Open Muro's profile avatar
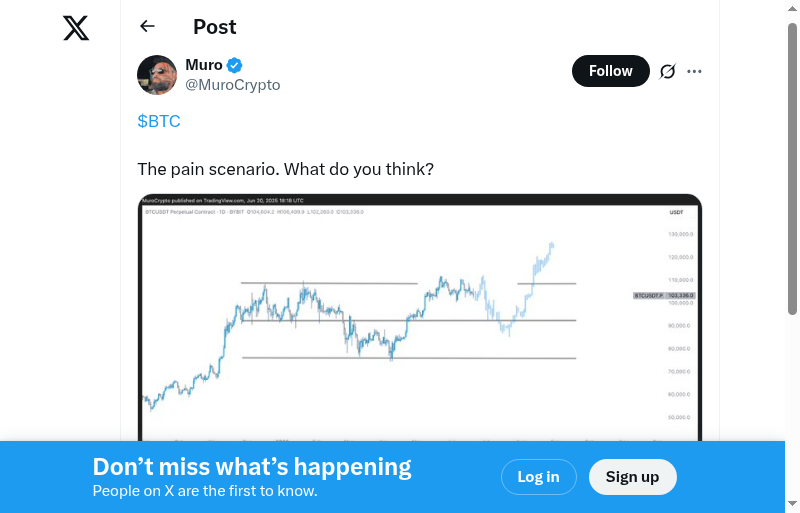The width and height of the screenshot is (800, 513). 157,75
